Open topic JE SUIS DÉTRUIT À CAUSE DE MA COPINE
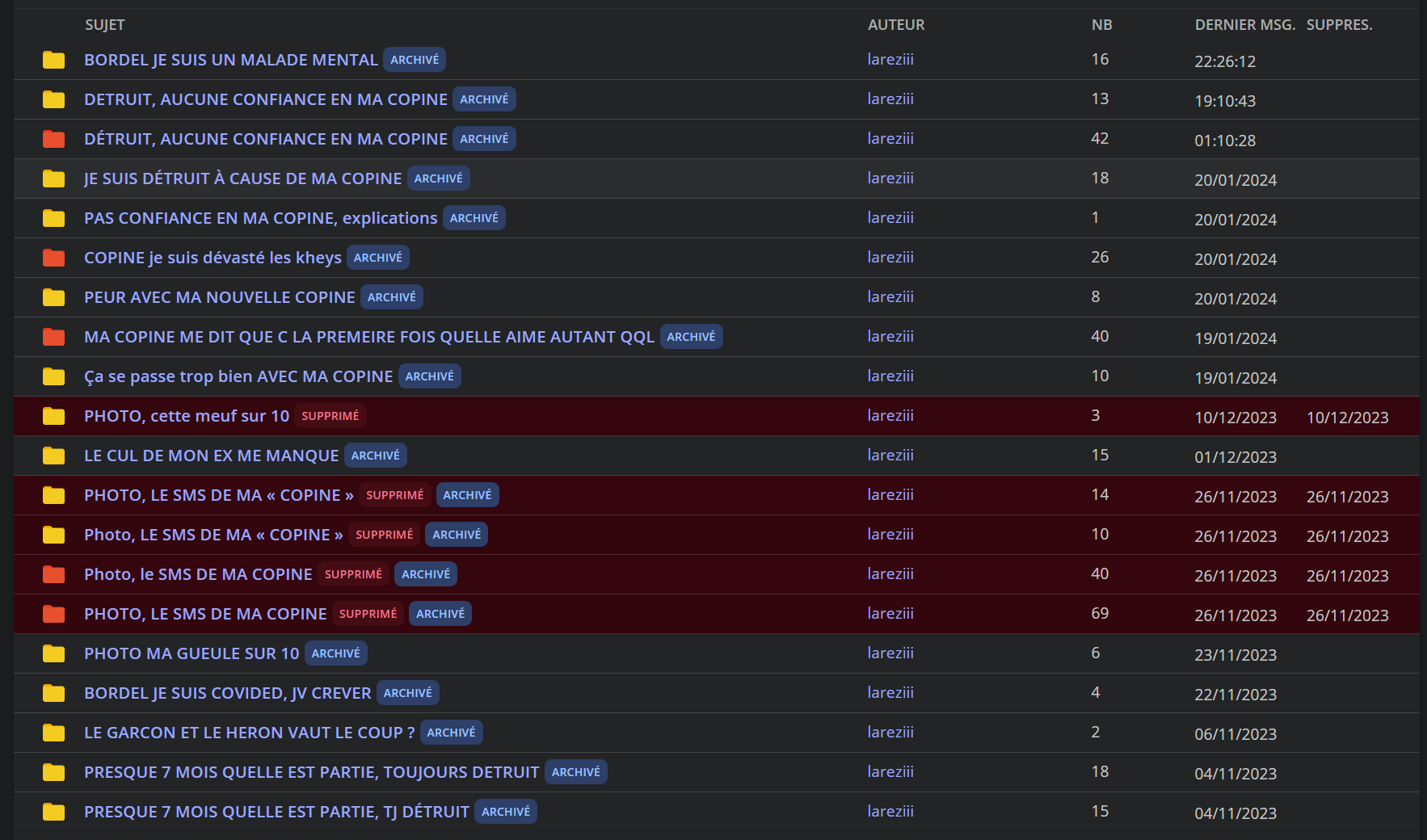This screenshot has height=840, width=1427. coord(242,178)
